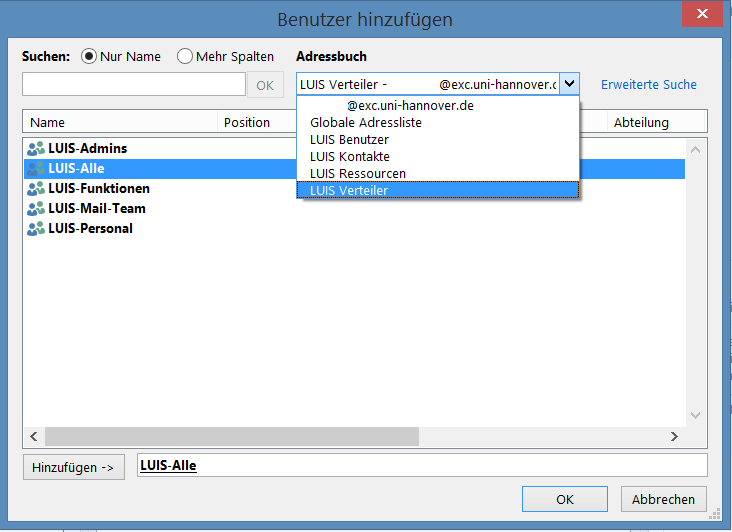Click the horizontal scrollbar right arrow
Screen dimensions: 732x532
674,436
